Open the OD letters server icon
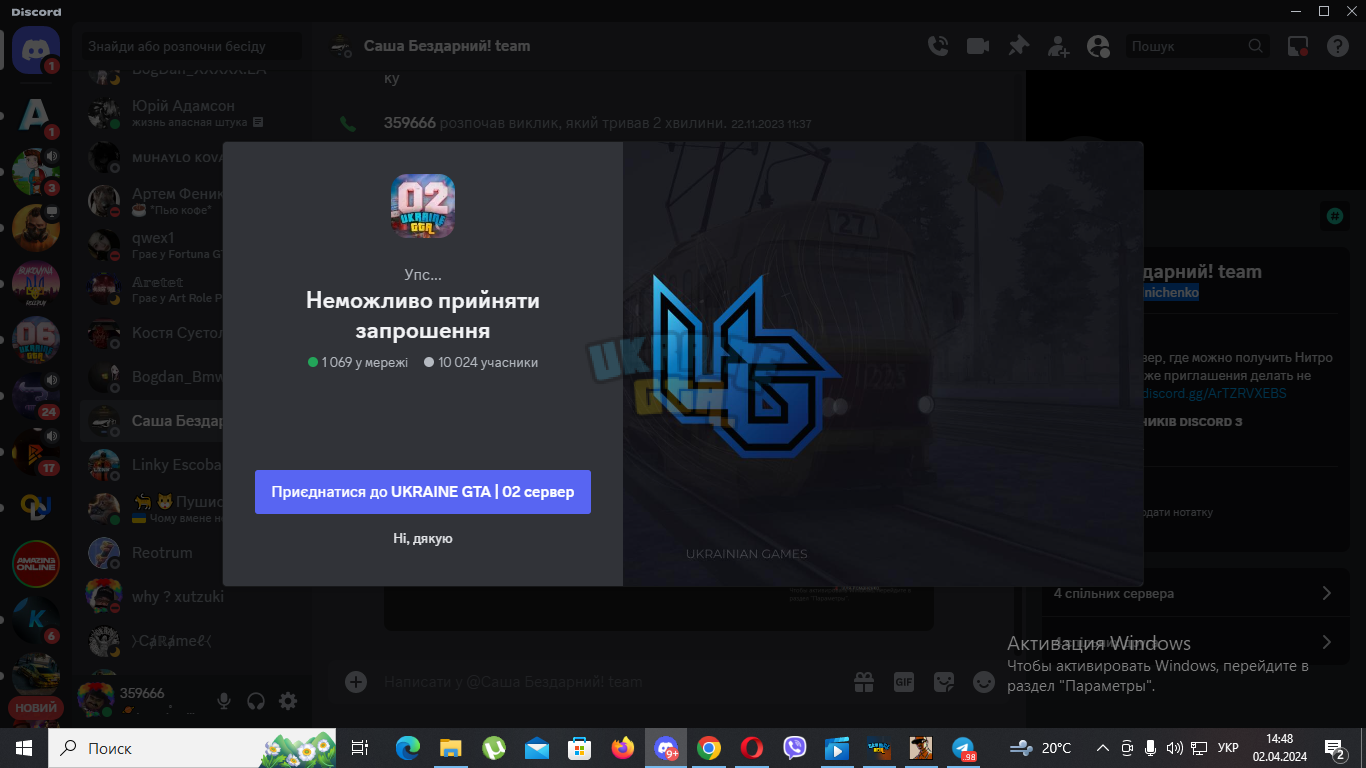 [36, 508]
